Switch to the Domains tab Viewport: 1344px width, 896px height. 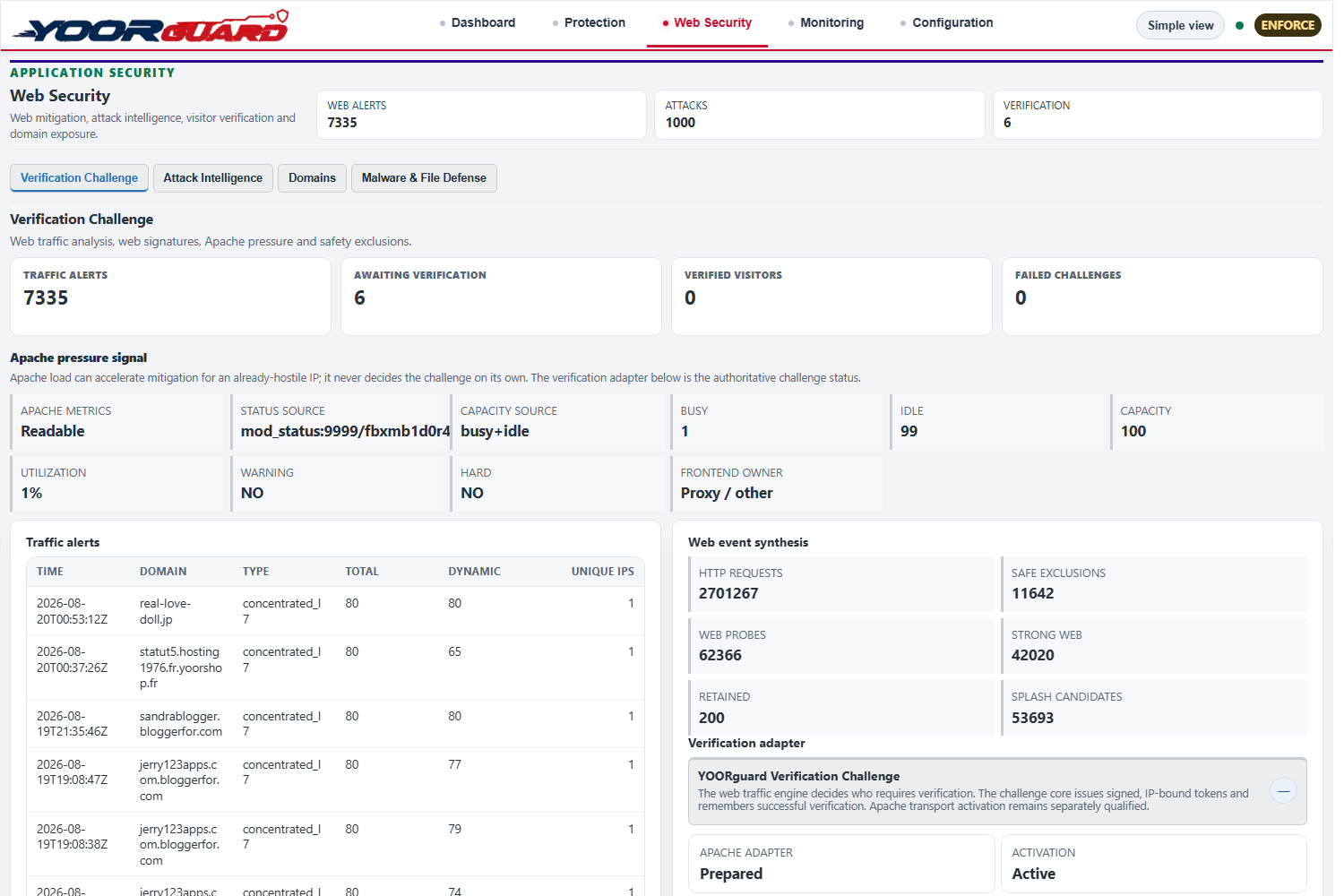(x=312, y=178)
